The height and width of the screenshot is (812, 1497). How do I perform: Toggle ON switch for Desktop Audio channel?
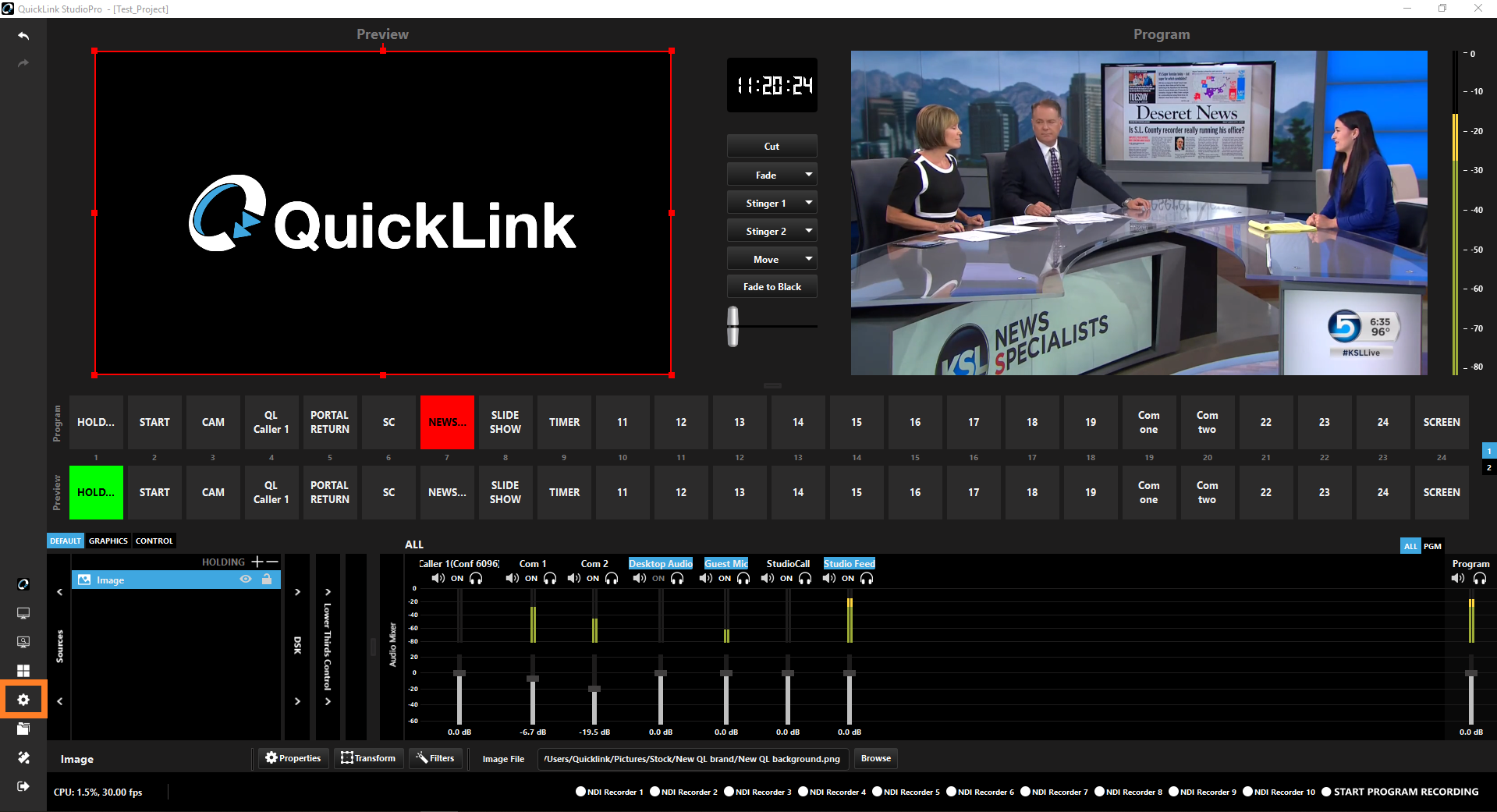pos(658,579)
